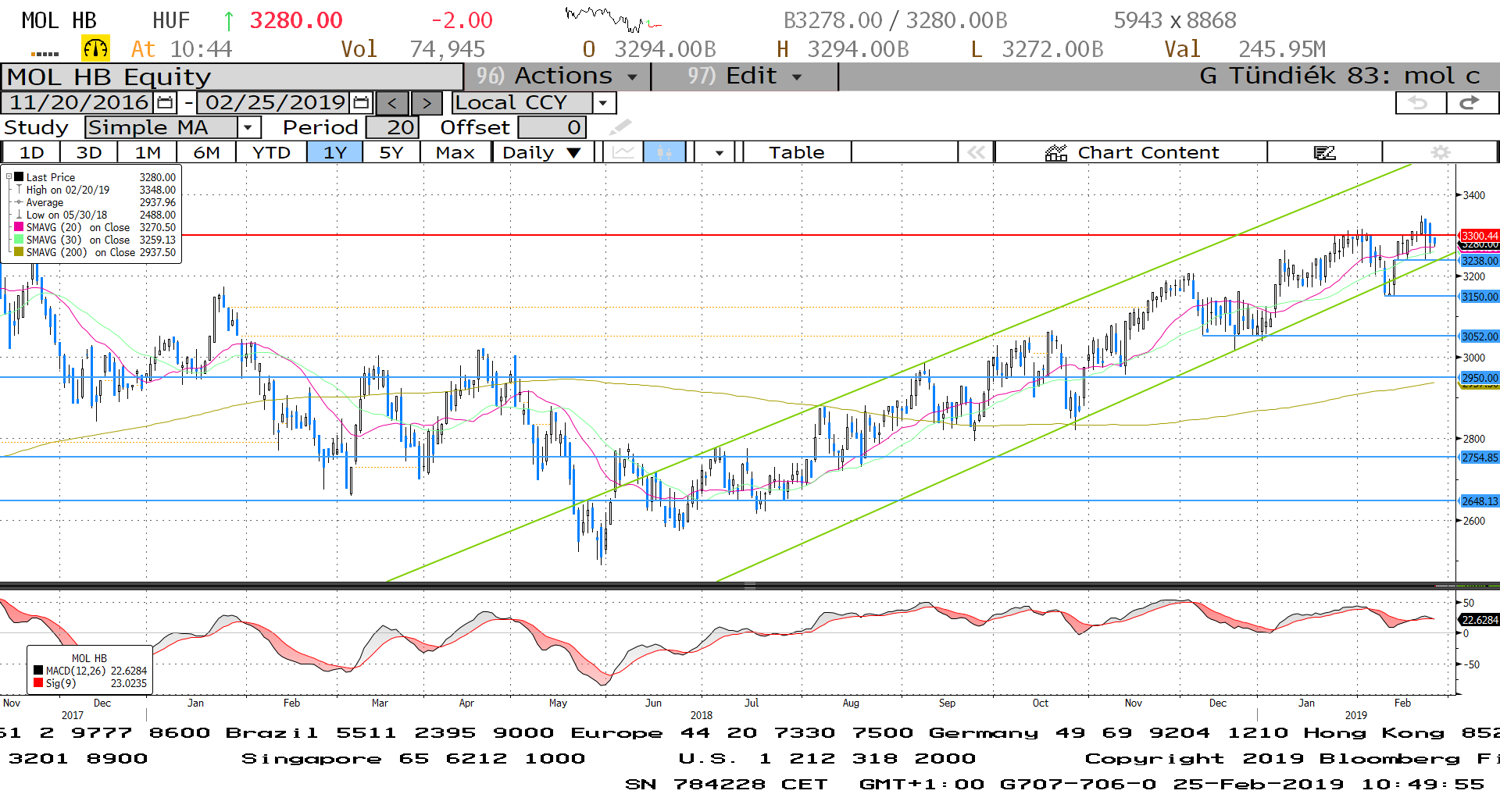
Task: Click the Sig(9) legend row
Action: coord(90,683)
